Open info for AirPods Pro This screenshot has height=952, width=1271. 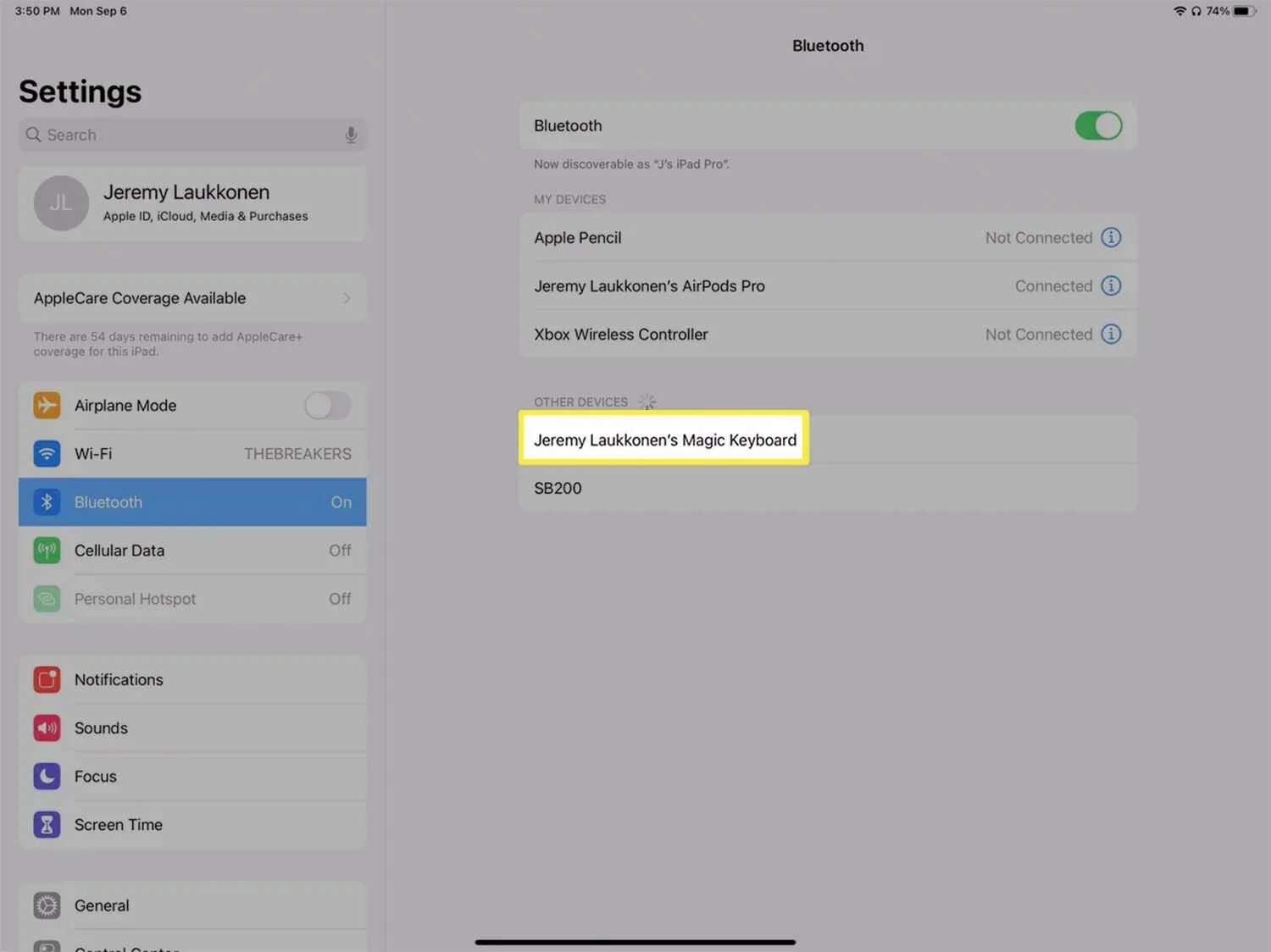pyautogui.click(x=1111, y=285)
